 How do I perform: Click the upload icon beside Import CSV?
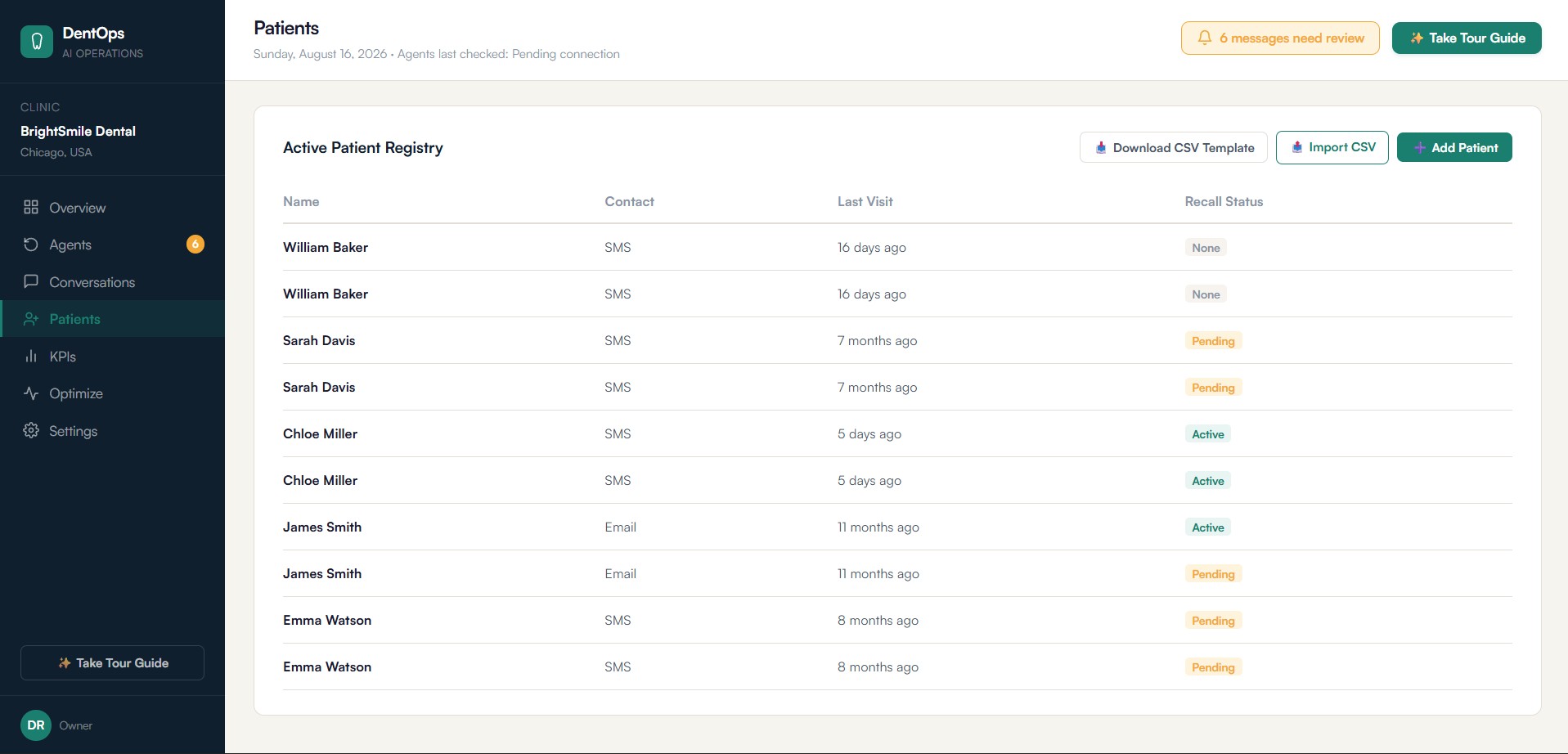click(x=1296, y=147)
